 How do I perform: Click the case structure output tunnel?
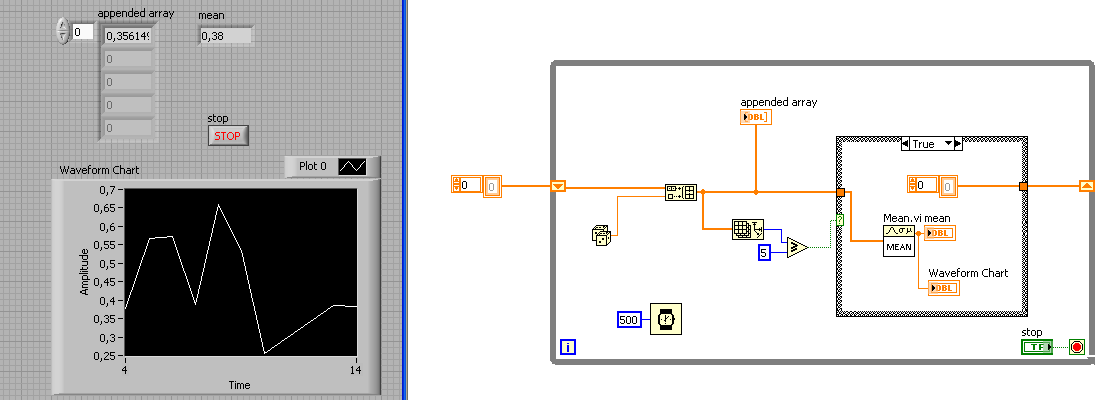(x=1023, y=187)
